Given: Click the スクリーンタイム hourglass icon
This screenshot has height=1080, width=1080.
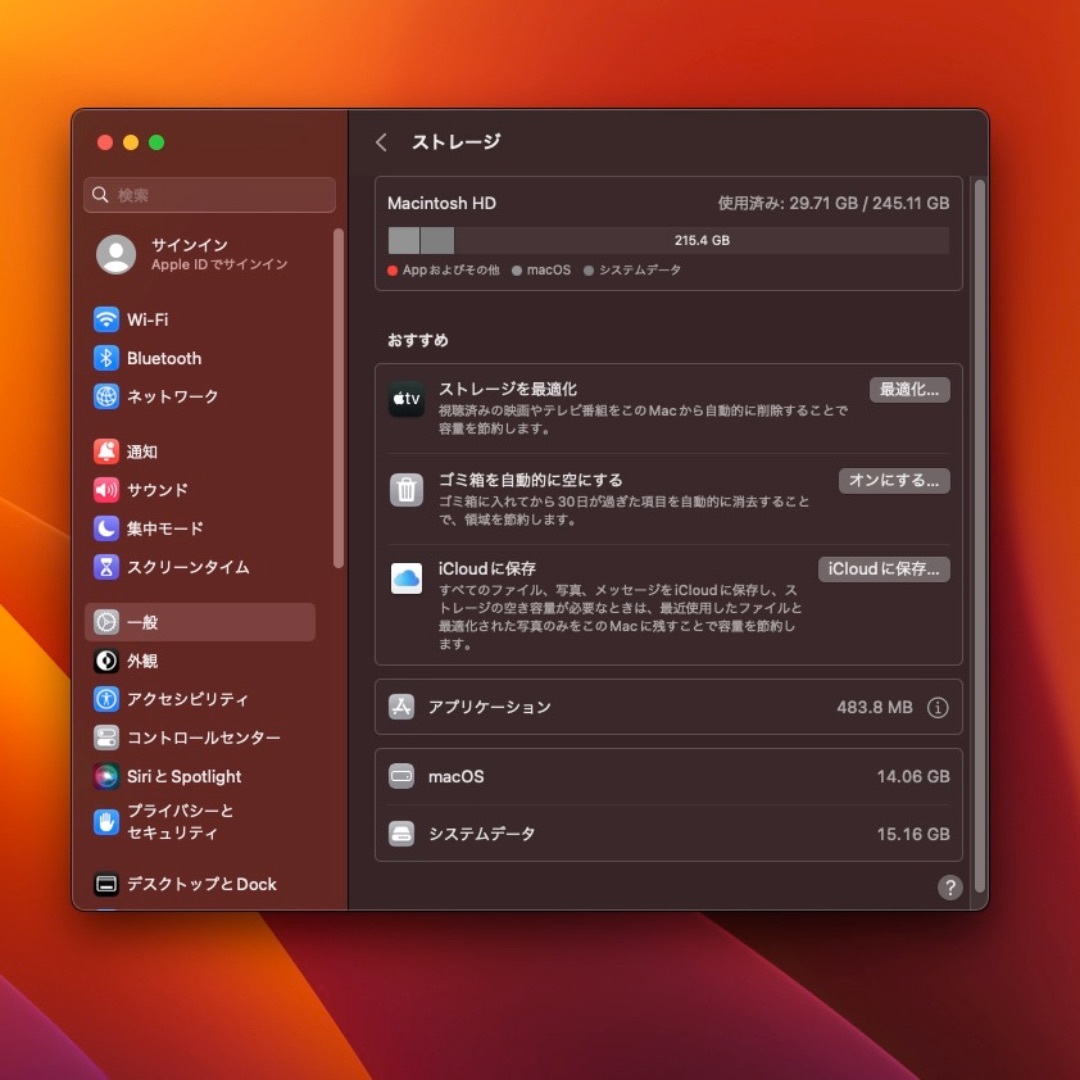Looking at the screenshot, I should (x=106, y=568).
